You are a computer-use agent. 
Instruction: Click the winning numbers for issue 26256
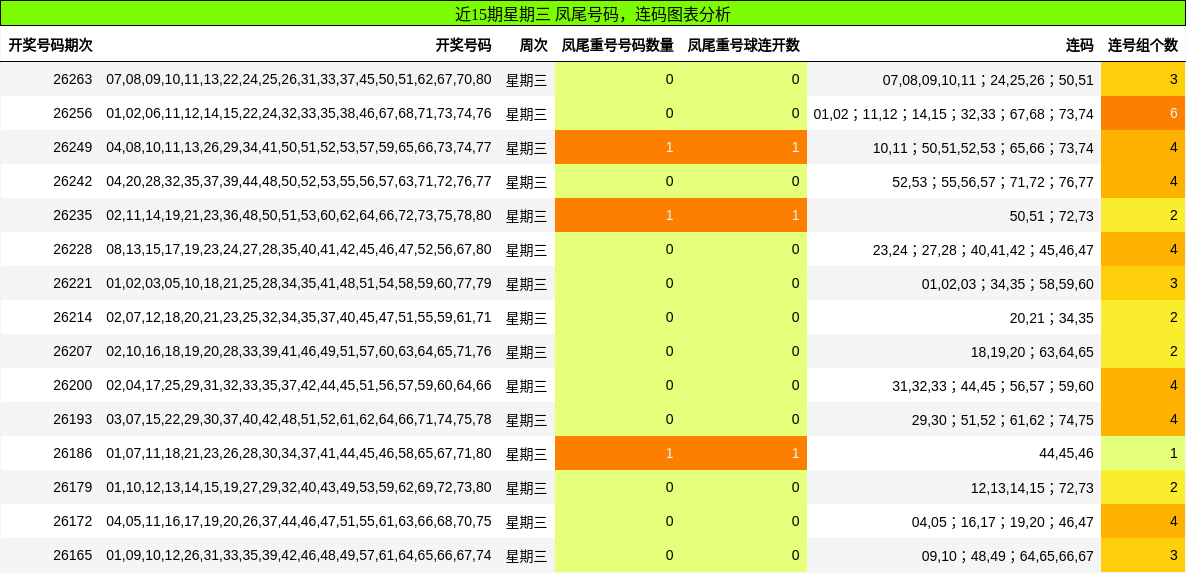click(299, 113)
